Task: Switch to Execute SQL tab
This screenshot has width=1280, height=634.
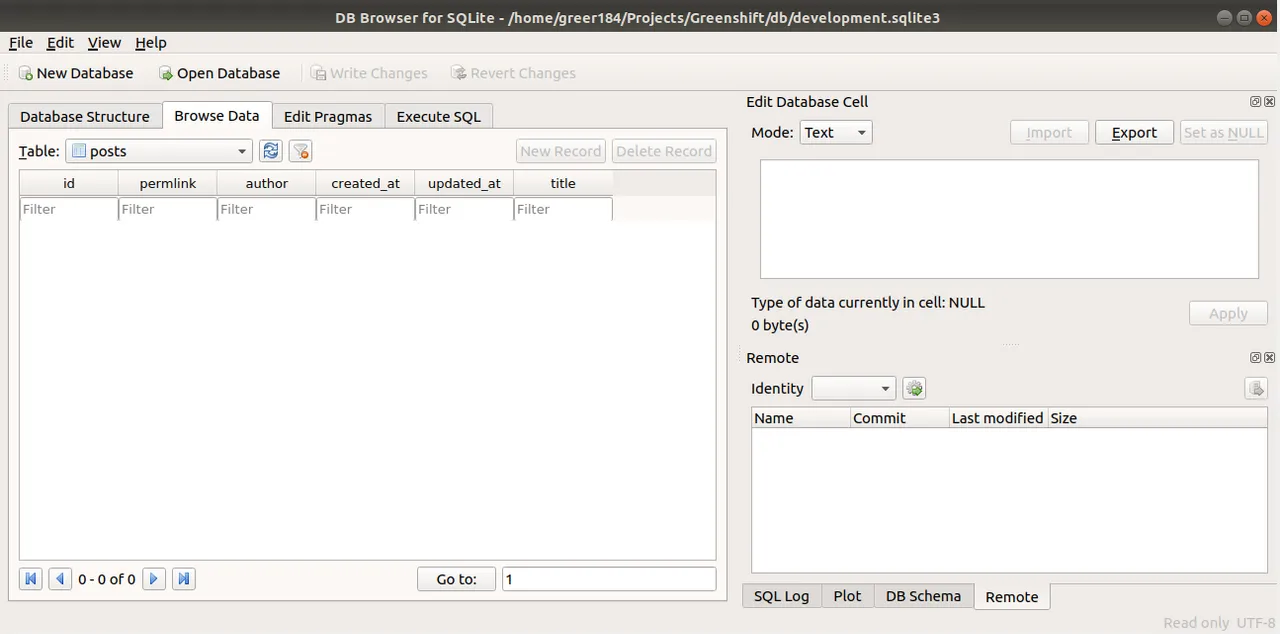Action: tap(439, 116)
